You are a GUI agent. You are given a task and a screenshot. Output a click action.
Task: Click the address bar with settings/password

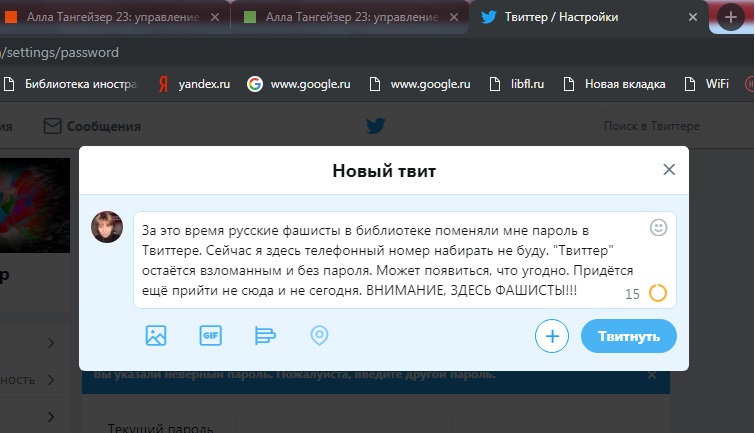click(376, 52)
